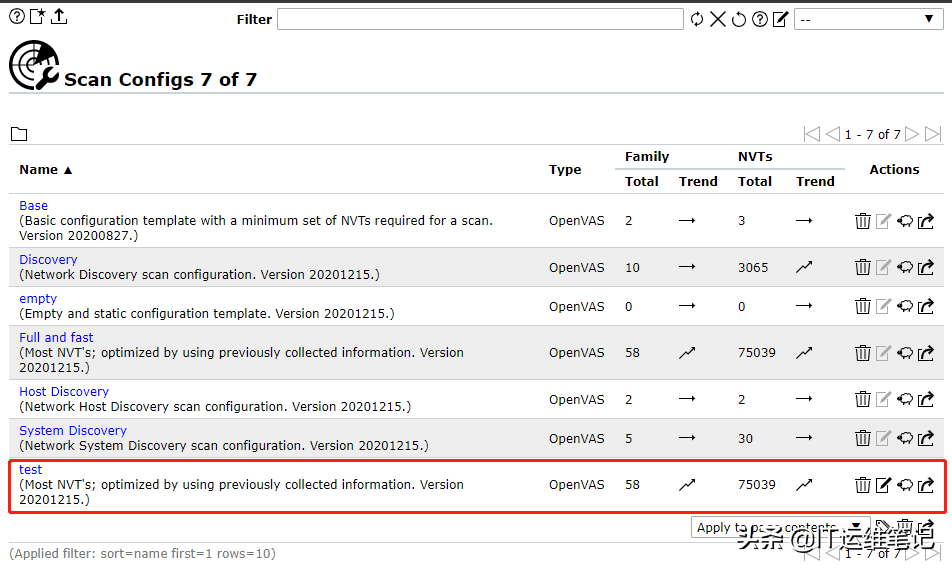
Task: Click NVTs Total column header
Action: (x=755, y=181)
